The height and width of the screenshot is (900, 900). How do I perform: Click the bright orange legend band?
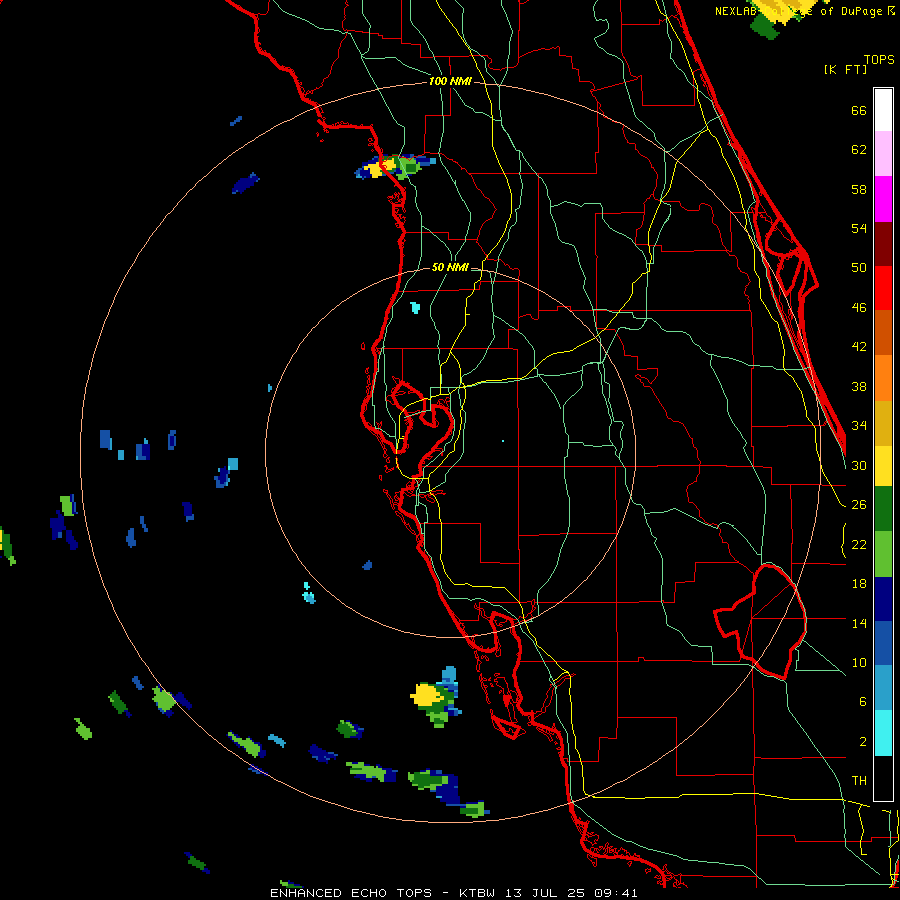click(x=883, y=378)
